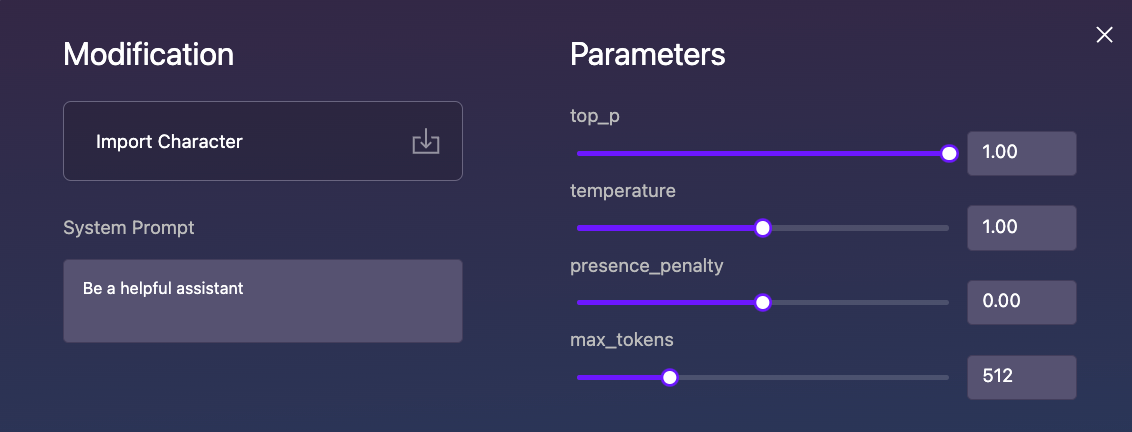Click the System Prompt label
This screenshot has height=432, width=1132.
pos(129,228)
